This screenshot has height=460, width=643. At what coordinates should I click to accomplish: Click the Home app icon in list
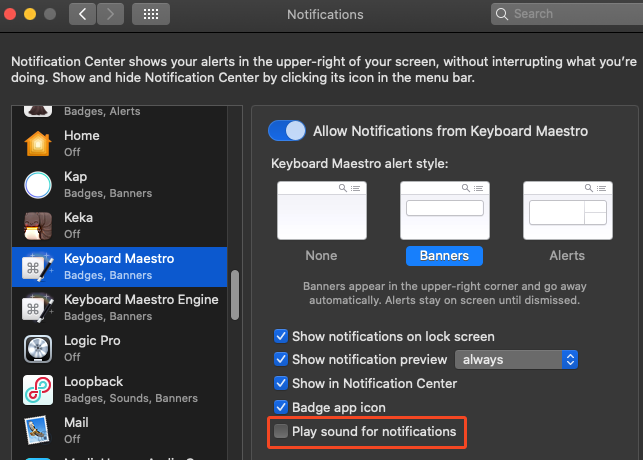pyautogui.click(x=38, y=143)
